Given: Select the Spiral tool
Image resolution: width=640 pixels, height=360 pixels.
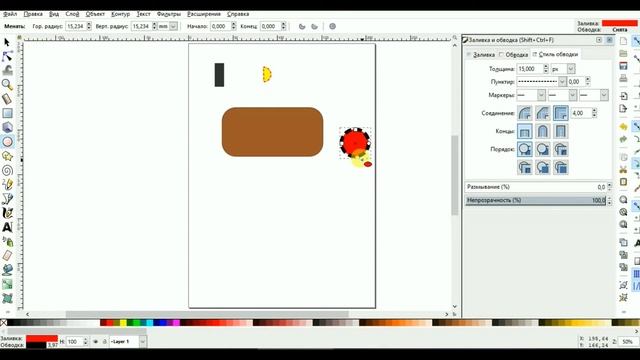Looking at the screenshot, I should (7, 170).
